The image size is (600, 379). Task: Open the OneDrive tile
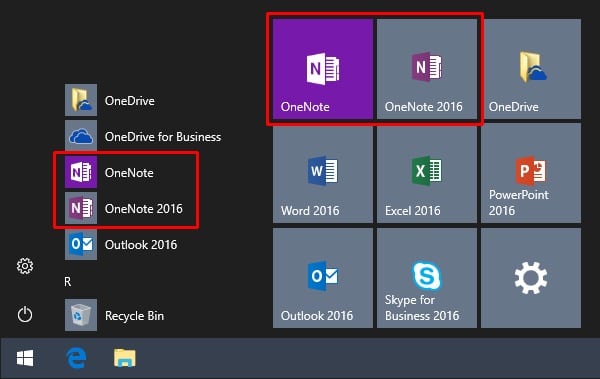531,69
